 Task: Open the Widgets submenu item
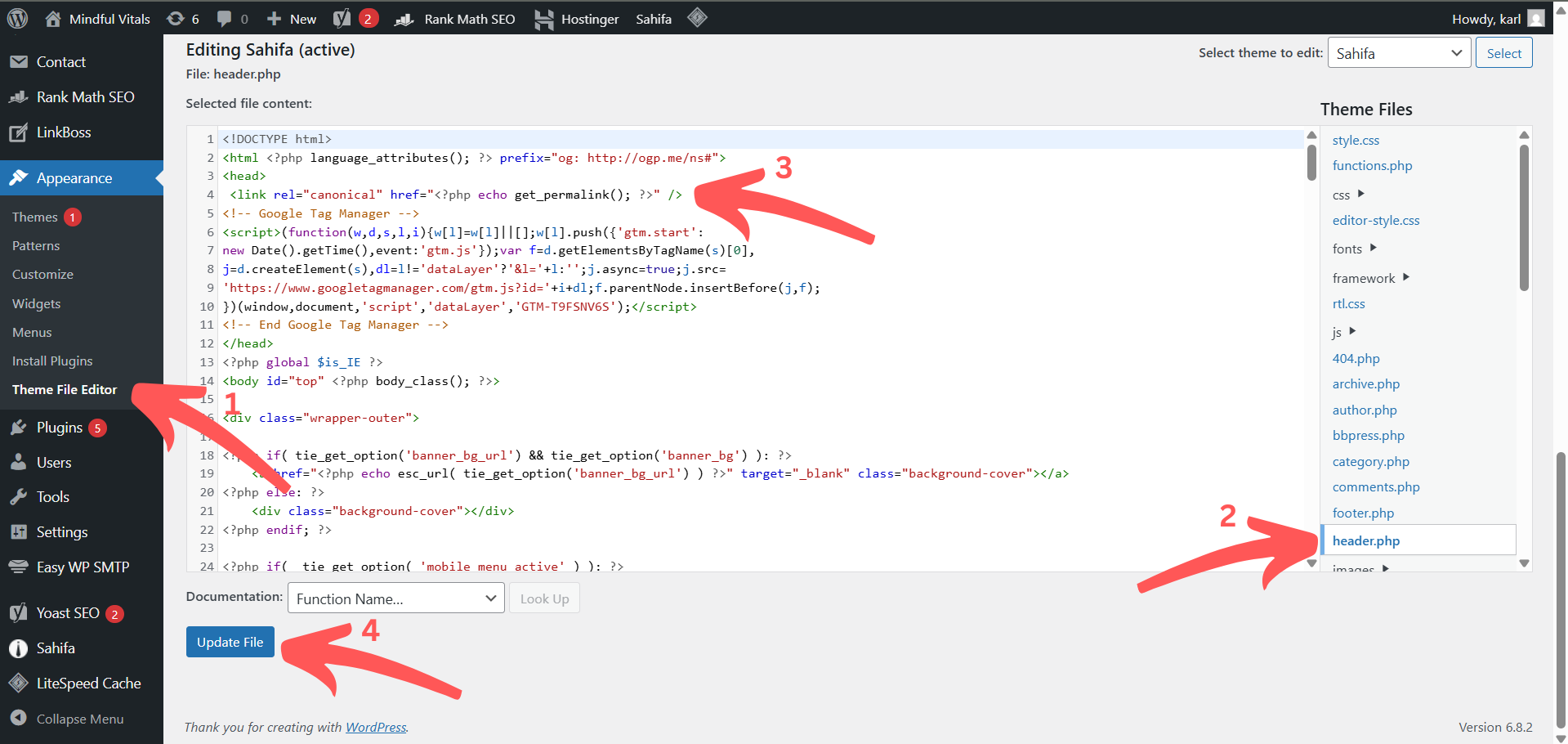36,303
